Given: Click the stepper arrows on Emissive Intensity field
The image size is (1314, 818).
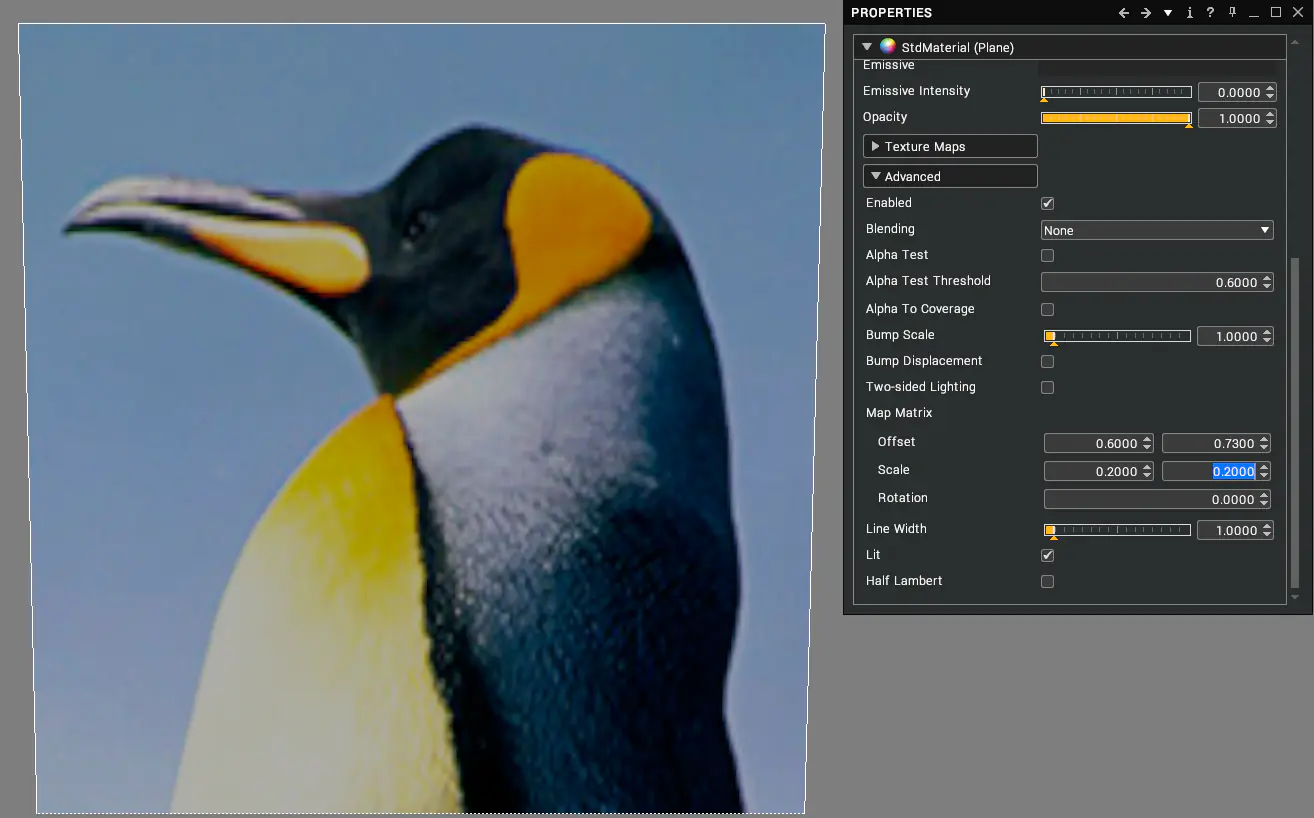Looking at the screenshot, I should [1270, 92].
